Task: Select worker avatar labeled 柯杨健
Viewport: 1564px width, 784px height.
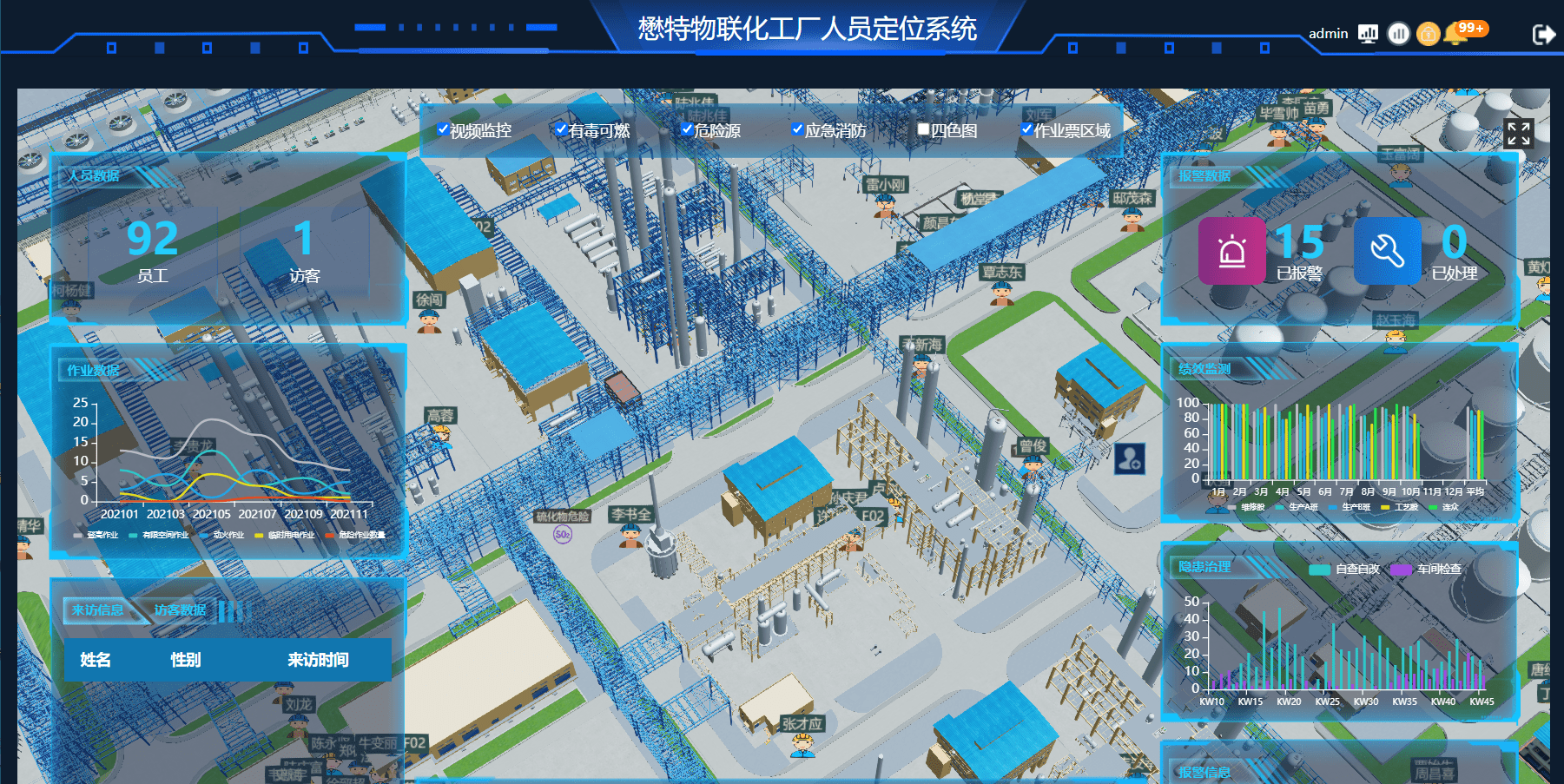Action: (x=71, y=308)
